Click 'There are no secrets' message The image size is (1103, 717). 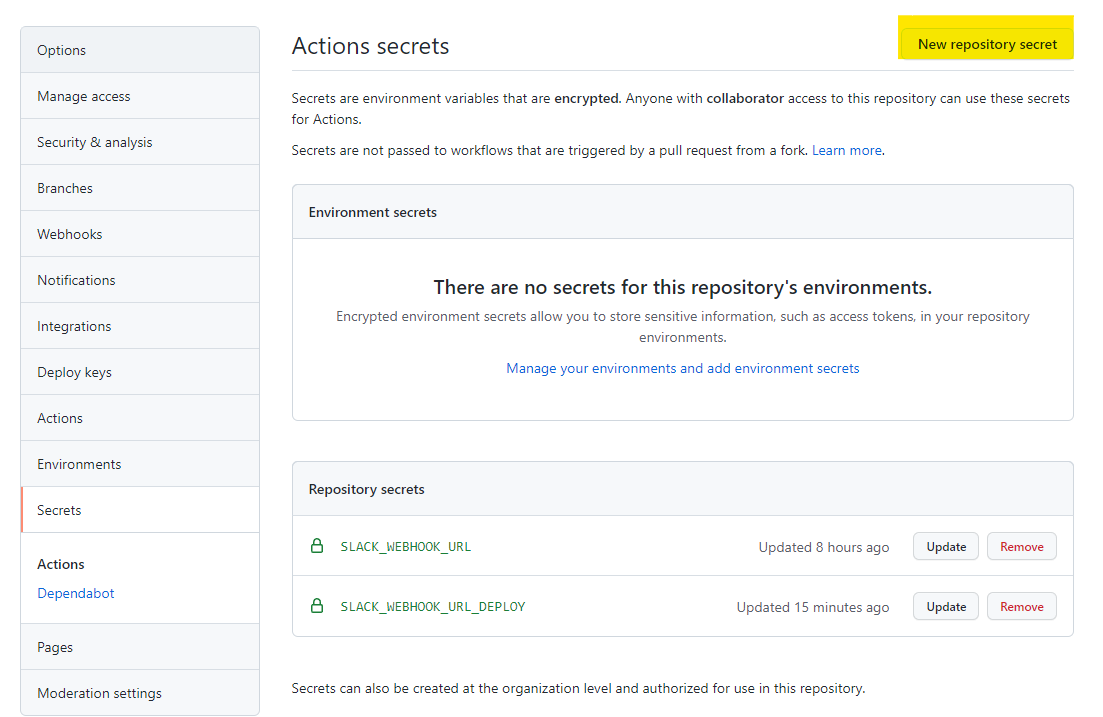point(682,287)
